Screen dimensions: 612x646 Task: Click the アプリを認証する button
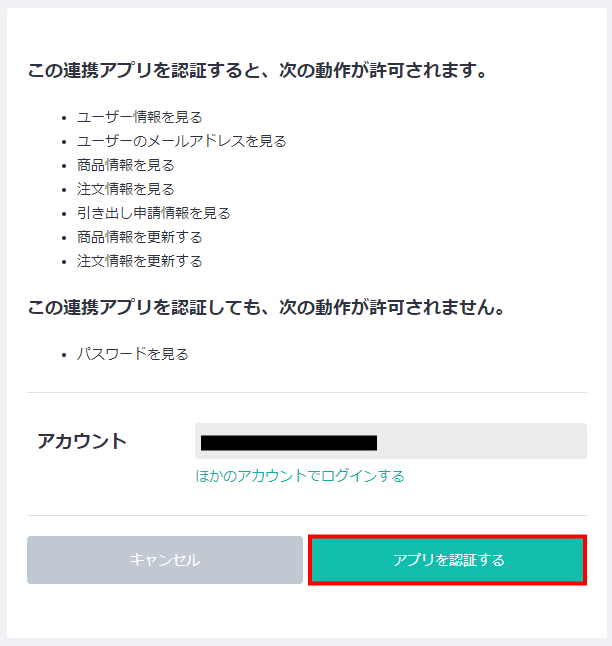(448, 560)
